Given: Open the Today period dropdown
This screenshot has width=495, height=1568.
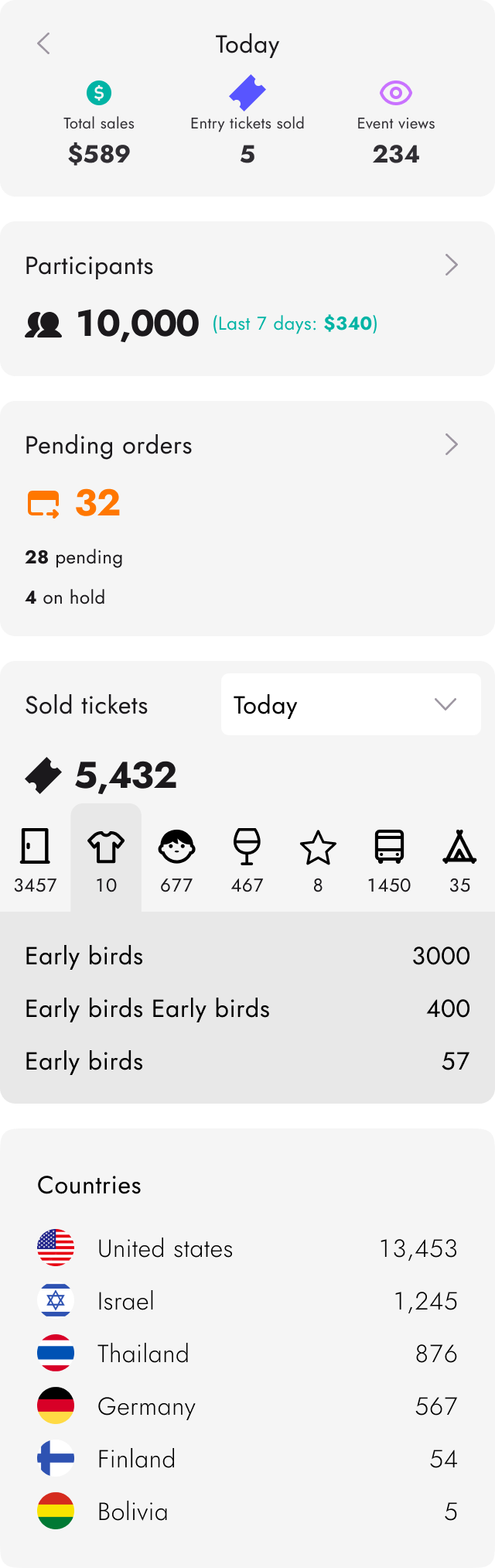Looking at the screenshot, I should [350, 704].
